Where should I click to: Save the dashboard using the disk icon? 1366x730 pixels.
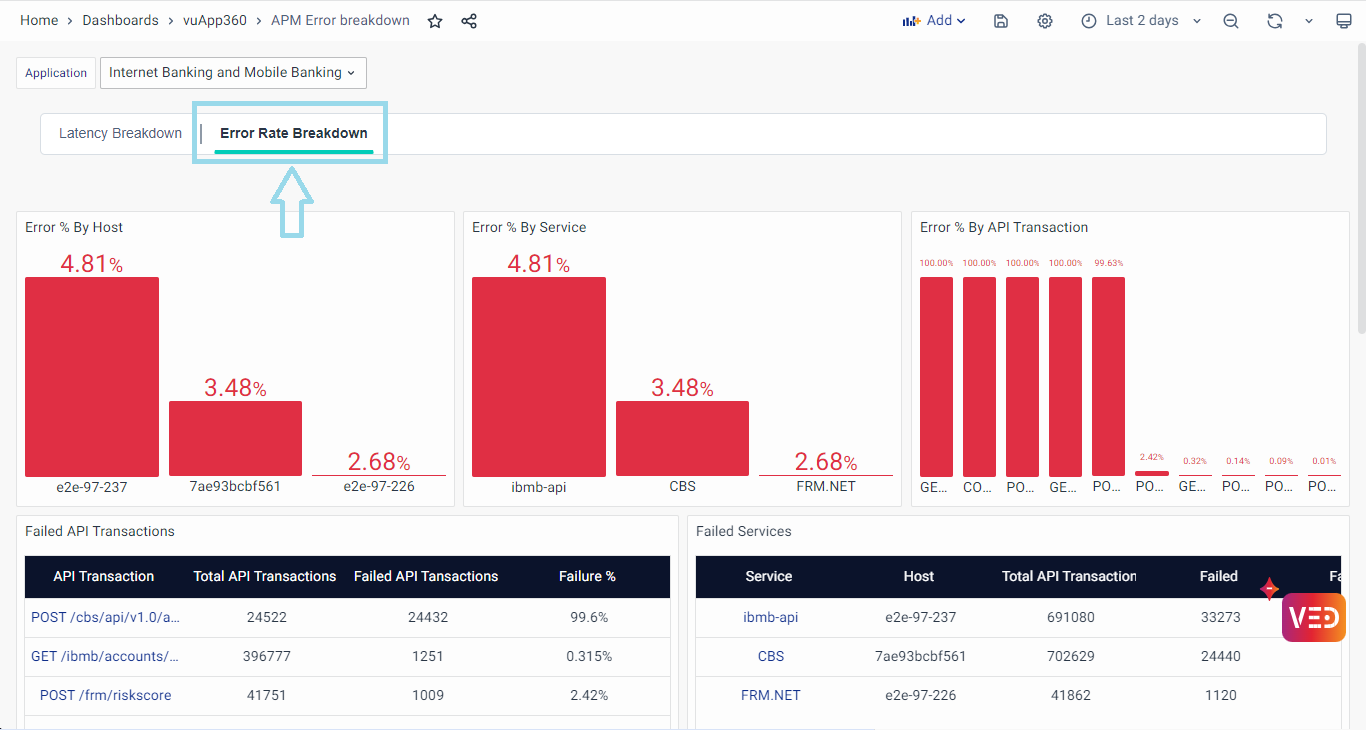(x=1001, y=21)
